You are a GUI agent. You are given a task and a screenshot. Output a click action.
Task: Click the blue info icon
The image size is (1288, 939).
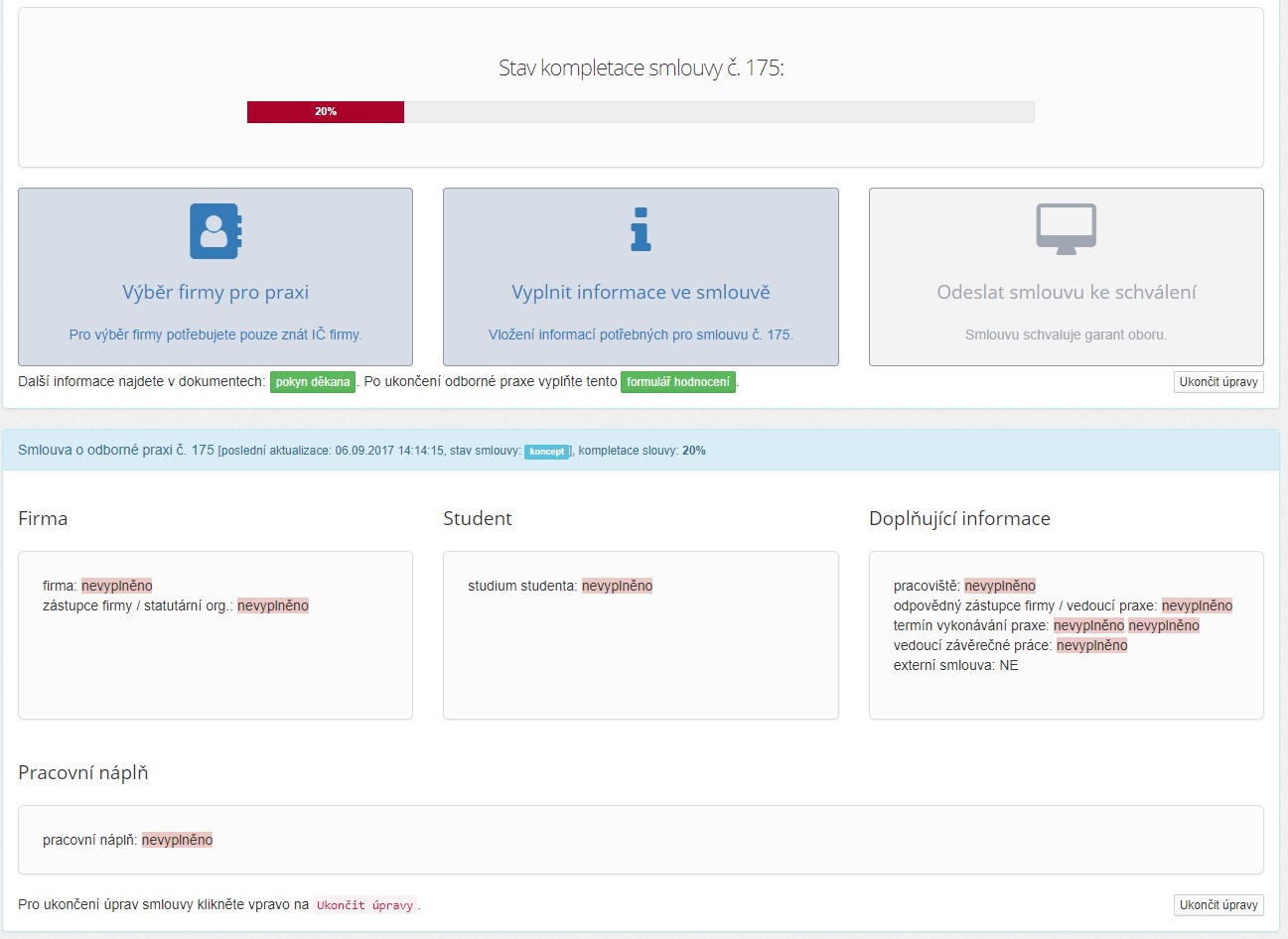pos(641,229)
